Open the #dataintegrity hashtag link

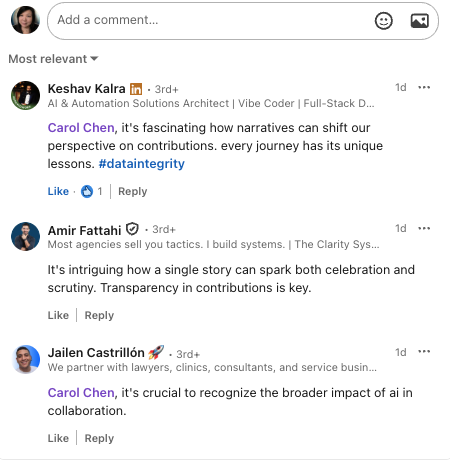point(142,164)
